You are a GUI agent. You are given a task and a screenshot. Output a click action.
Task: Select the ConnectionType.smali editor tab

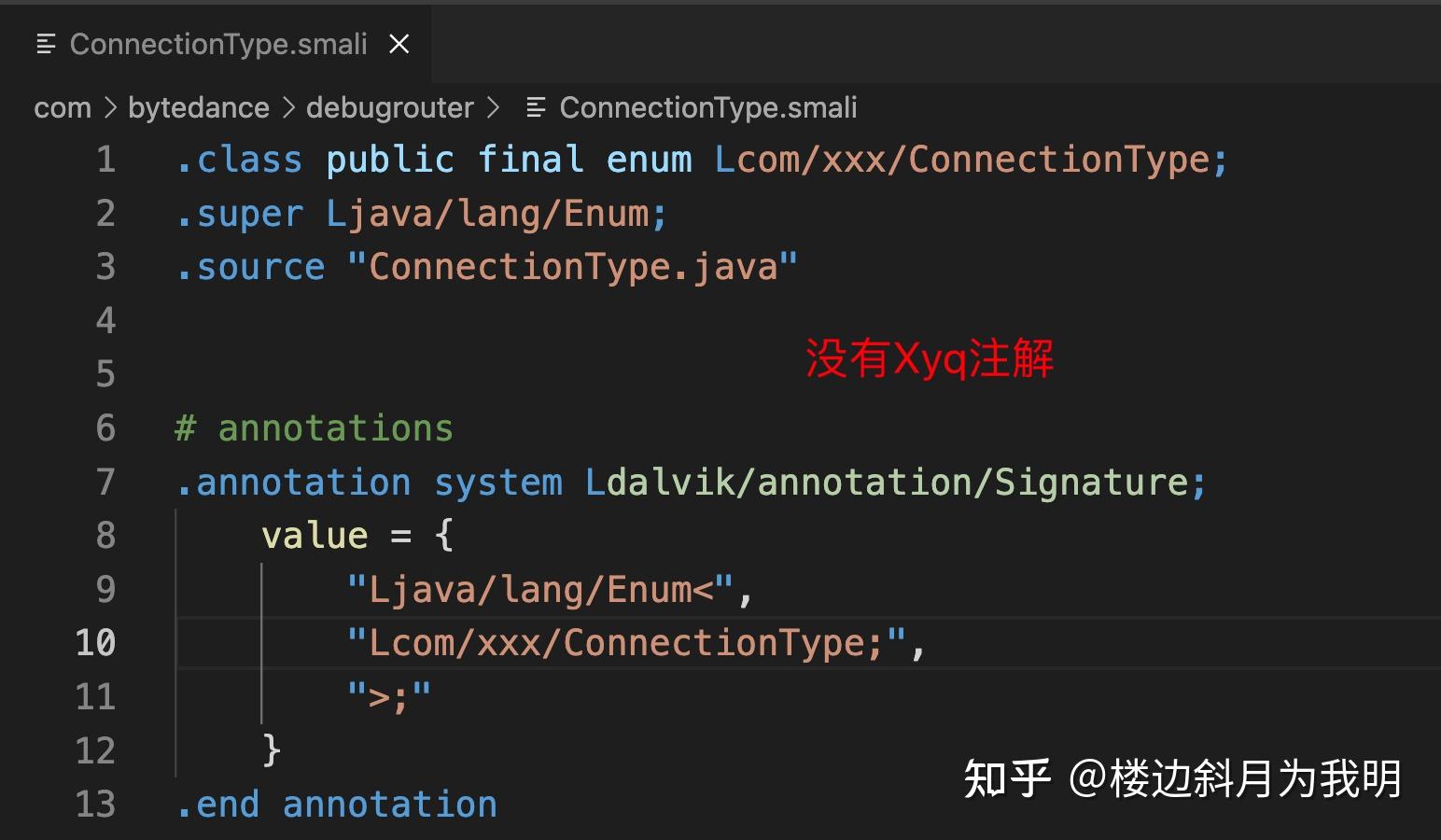[x=217, y=44]
